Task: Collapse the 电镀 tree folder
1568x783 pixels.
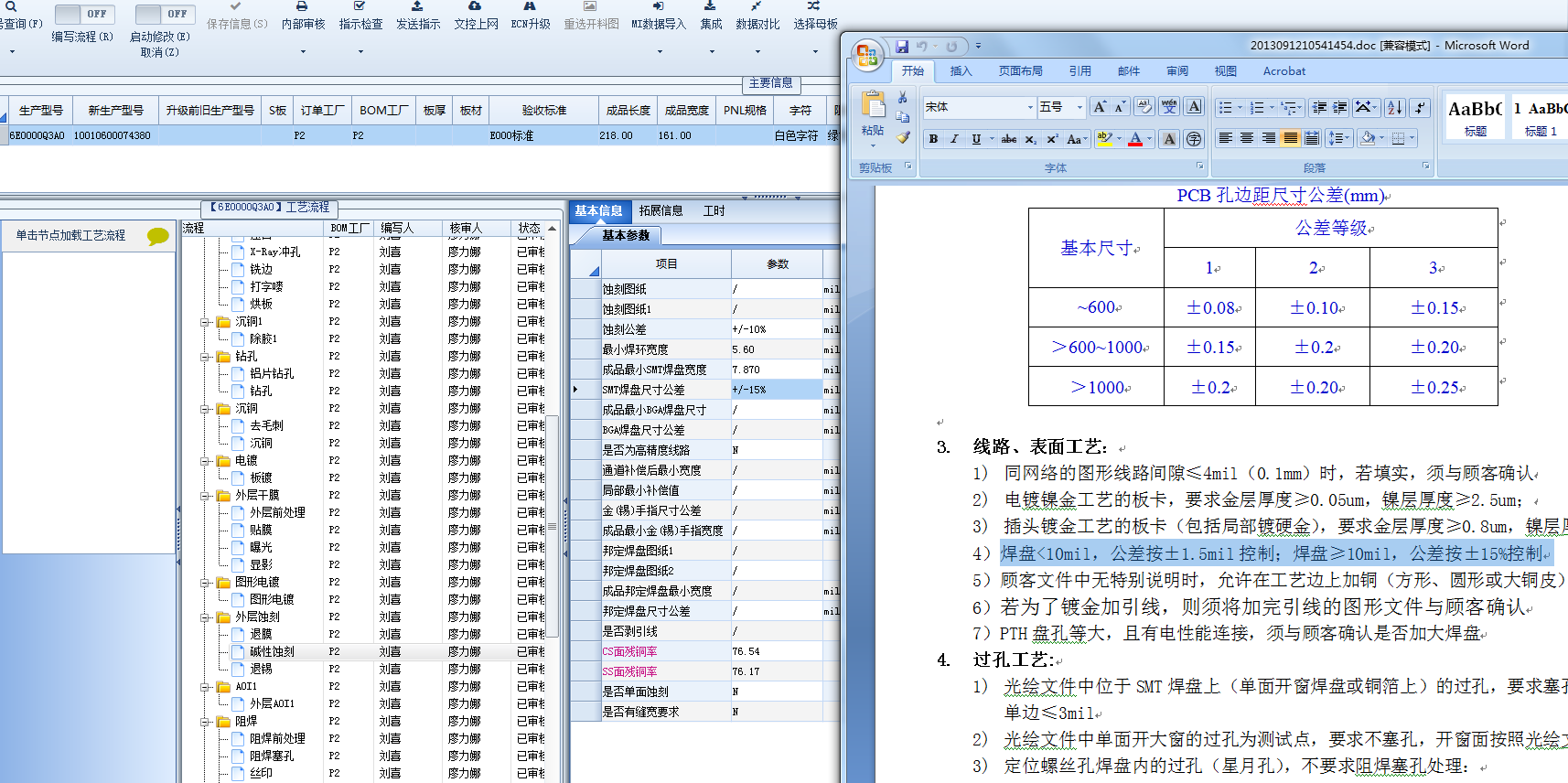Action: tap(206, 461)
